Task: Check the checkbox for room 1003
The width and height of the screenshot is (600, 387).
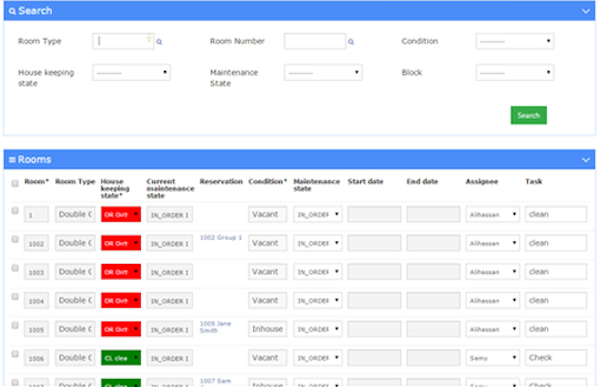Action: (15, 268)
